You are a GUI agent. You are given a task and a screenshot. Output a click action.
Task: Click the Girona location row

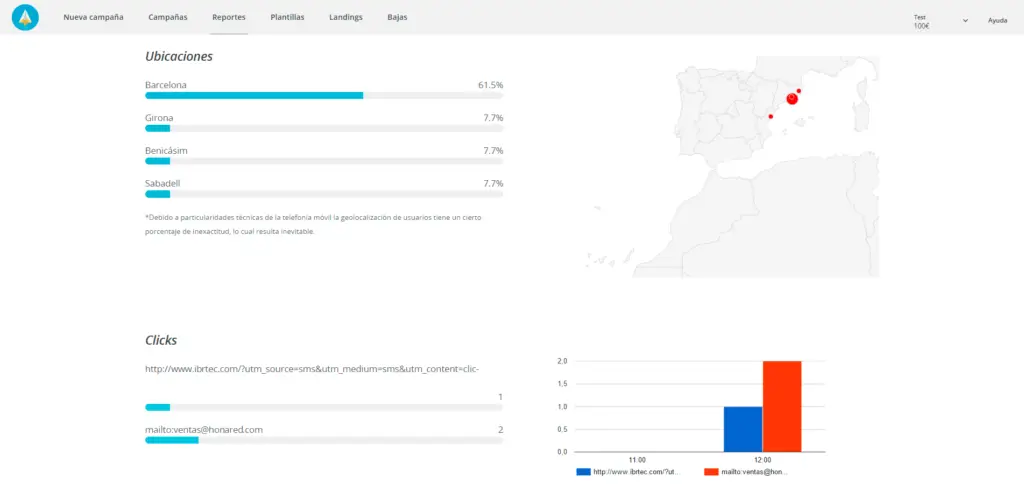(323, 118)
